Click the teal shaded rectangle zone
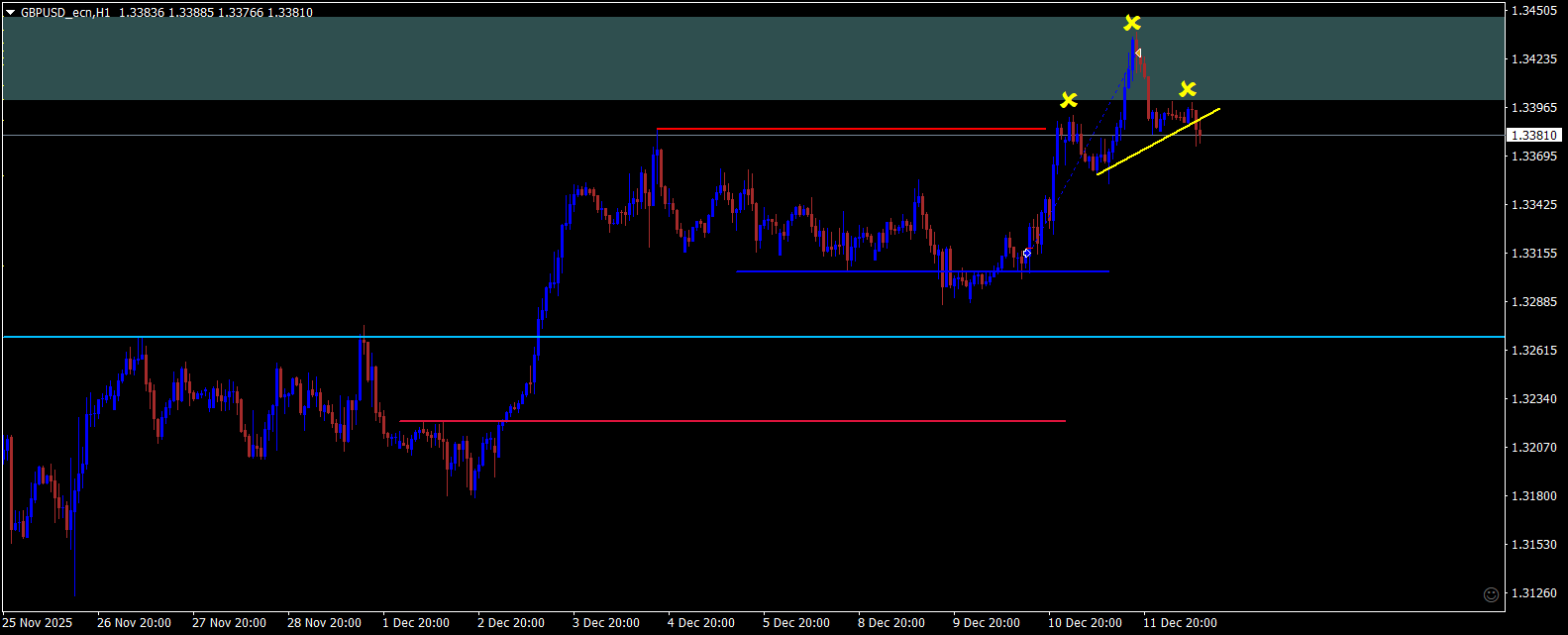Image resolution: width=1568 pixels, height=635 pixels. coord(594,59)
